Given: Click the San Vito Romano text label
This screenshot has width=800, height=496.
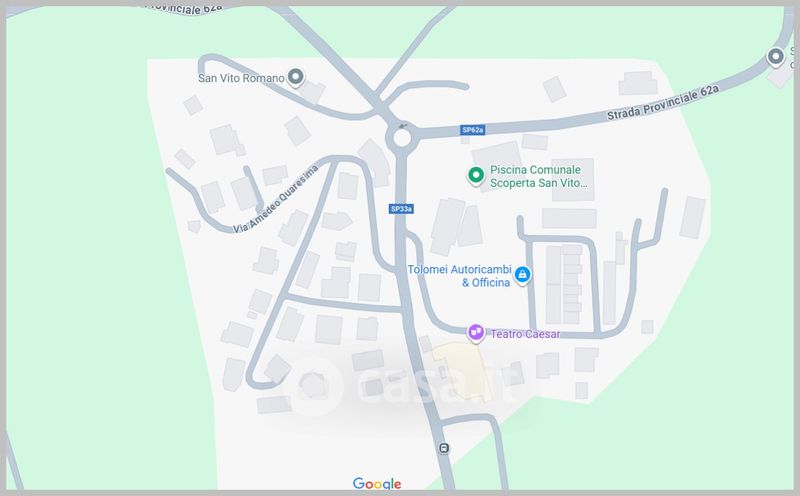Looking at the screenshot, I should click(241, 78).
